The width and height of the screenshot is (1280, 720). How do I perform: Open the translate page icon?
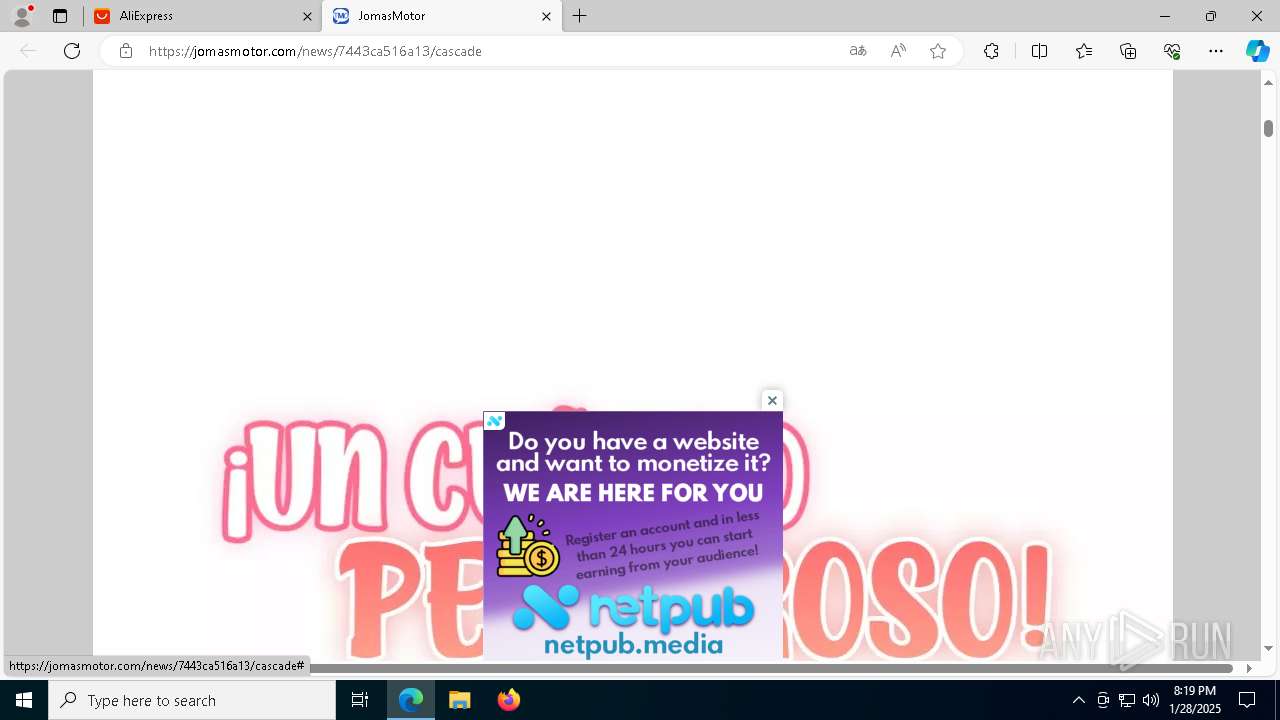tap(858, 51)
